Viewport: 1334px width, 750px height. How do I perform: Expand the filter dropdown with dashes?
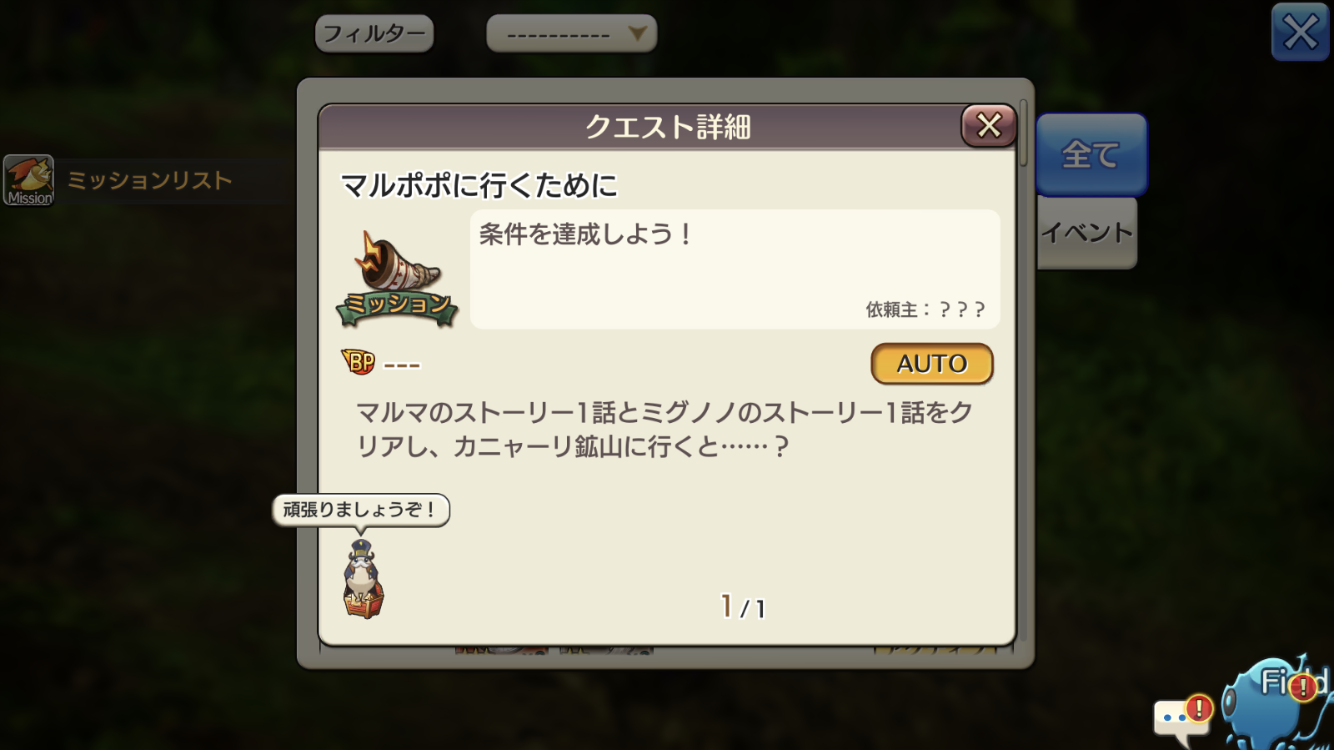click(571, 34)
